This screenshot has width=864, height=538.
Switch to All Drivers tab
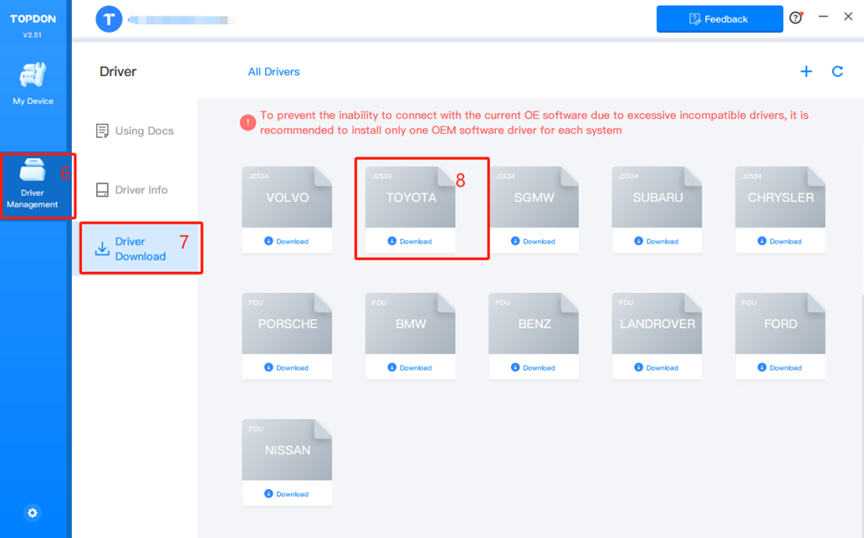tap(274, 72)
